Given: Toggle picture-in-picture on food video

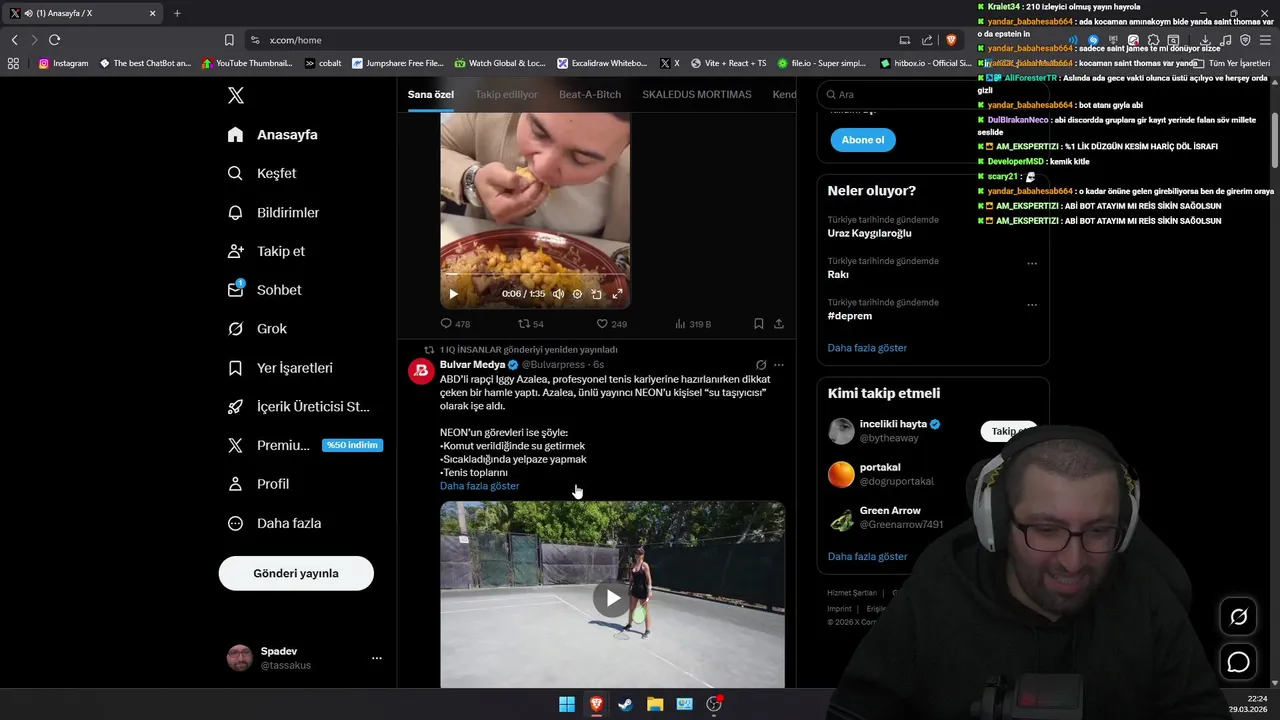Looking at the screenshot, I should pos(597,294).
